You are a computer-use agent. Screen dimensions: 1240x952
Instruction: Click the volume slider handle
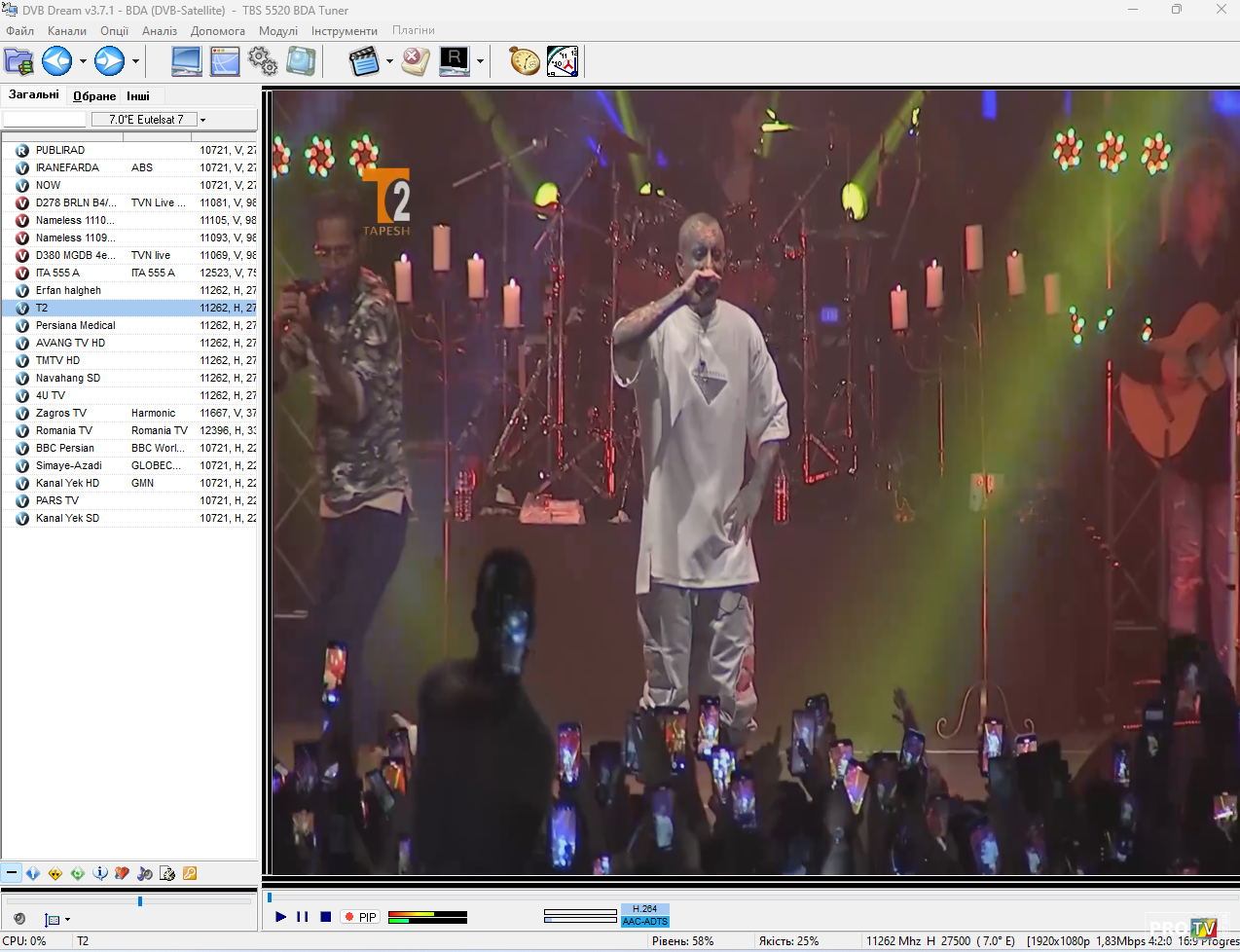click(x=140, y=901)
